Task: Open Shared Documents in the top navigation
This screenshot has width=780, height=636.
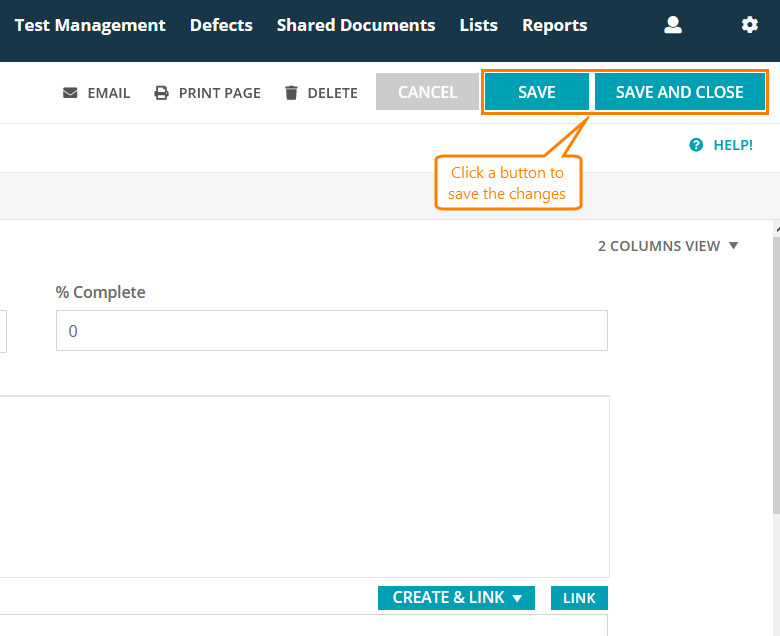Action: point(356,25)
